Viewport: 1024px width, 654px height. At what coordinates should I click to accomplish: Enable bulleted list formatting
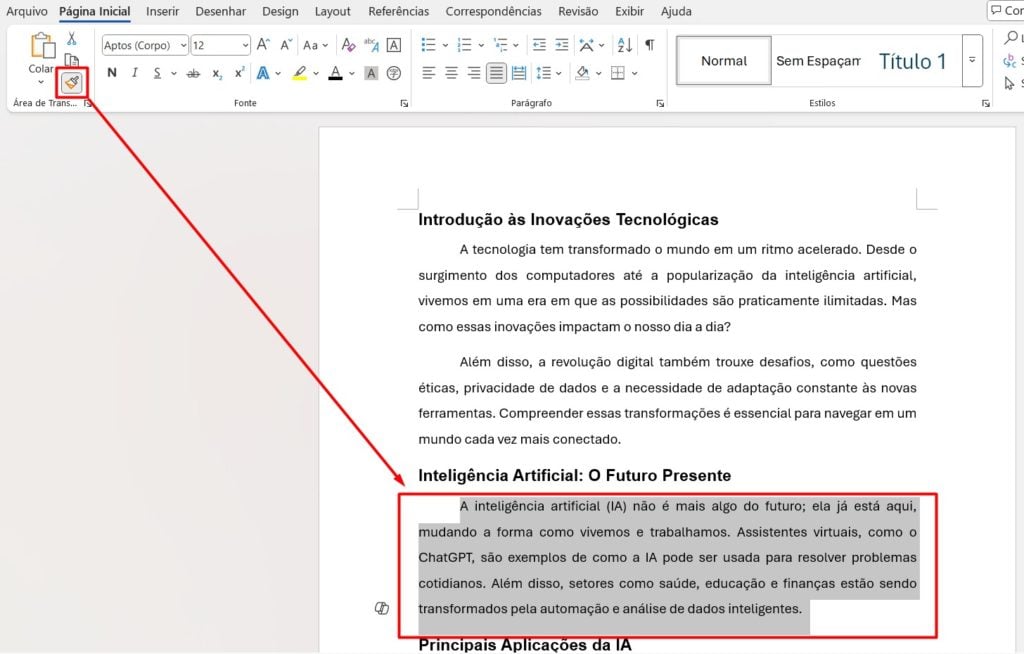[x=427, y=45]
